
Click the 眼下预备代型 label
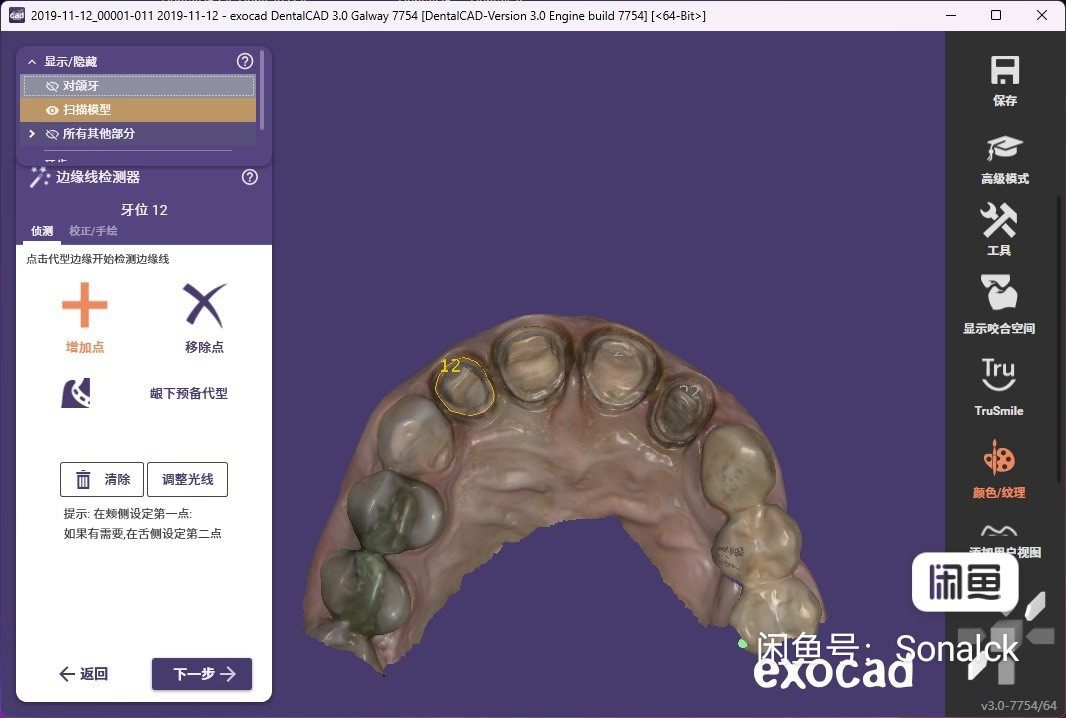click(x=188, y=393)
